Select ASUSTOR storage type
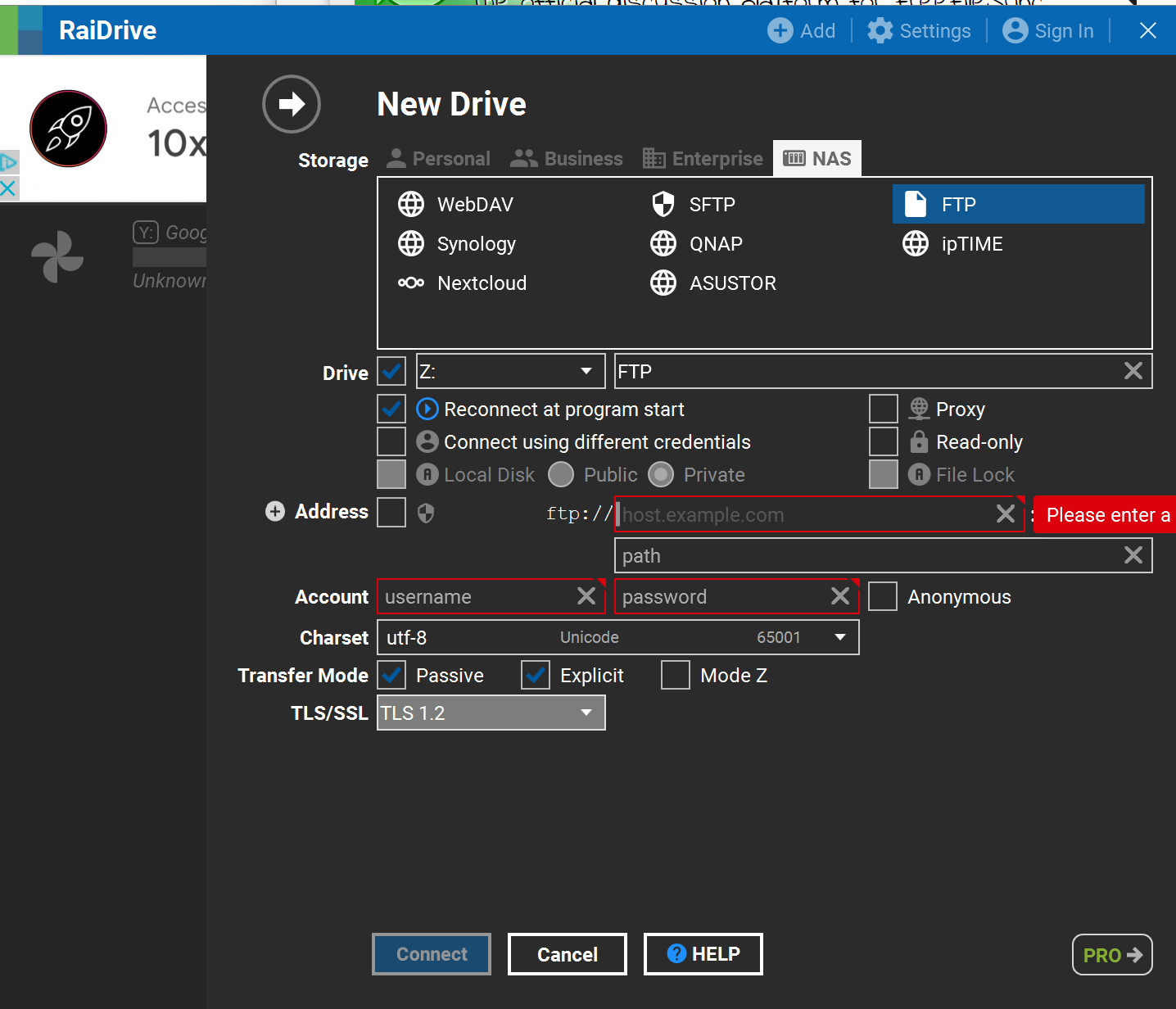The height and width of the screenshot is (1009, 1176). click(712, 283)
